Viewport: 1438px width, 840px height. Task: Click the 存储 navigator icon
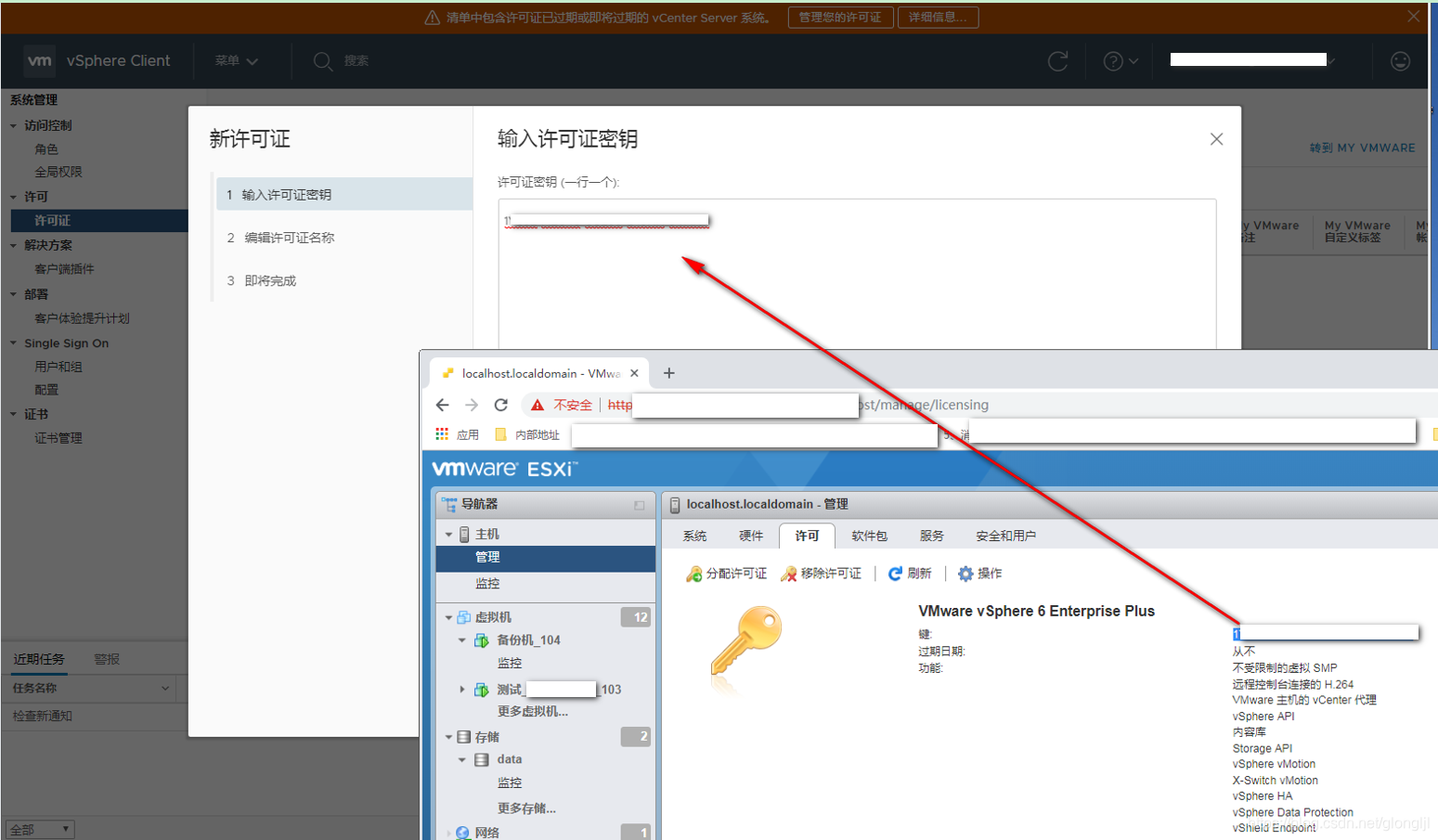pos(464,737)
